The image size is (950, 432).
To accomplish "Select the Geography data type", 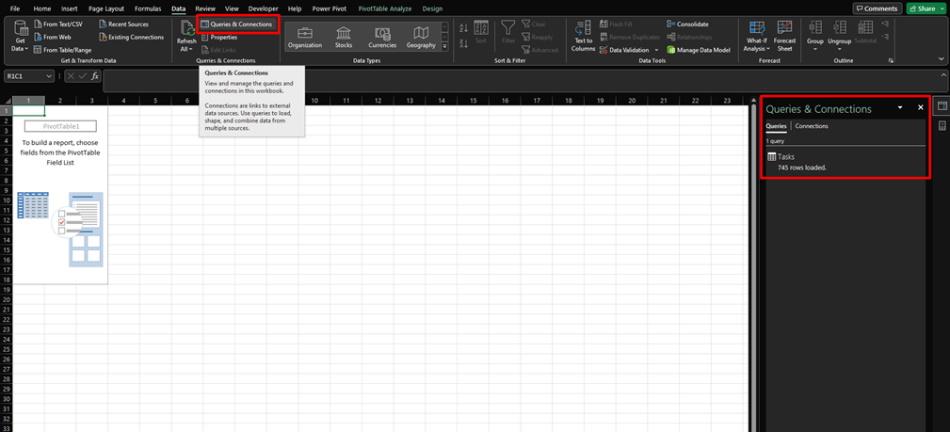I will [x=420, y=38].
